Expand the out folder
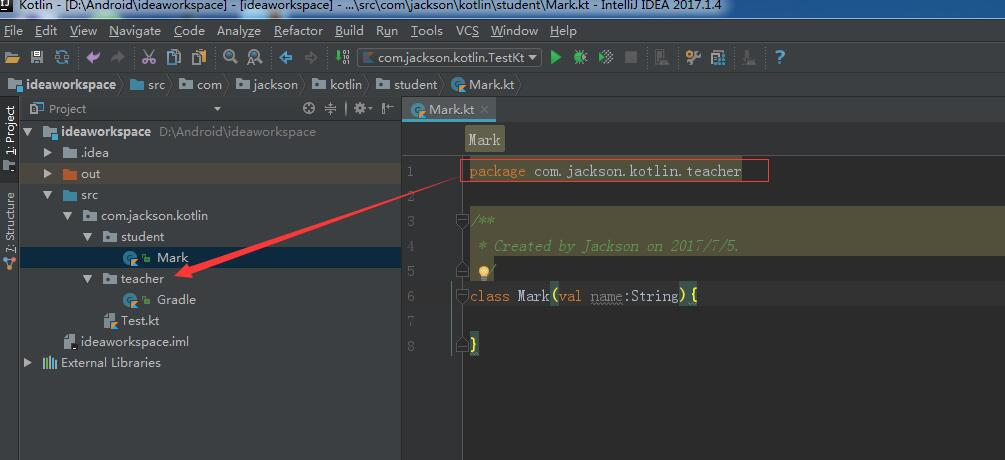 (47, 174)
